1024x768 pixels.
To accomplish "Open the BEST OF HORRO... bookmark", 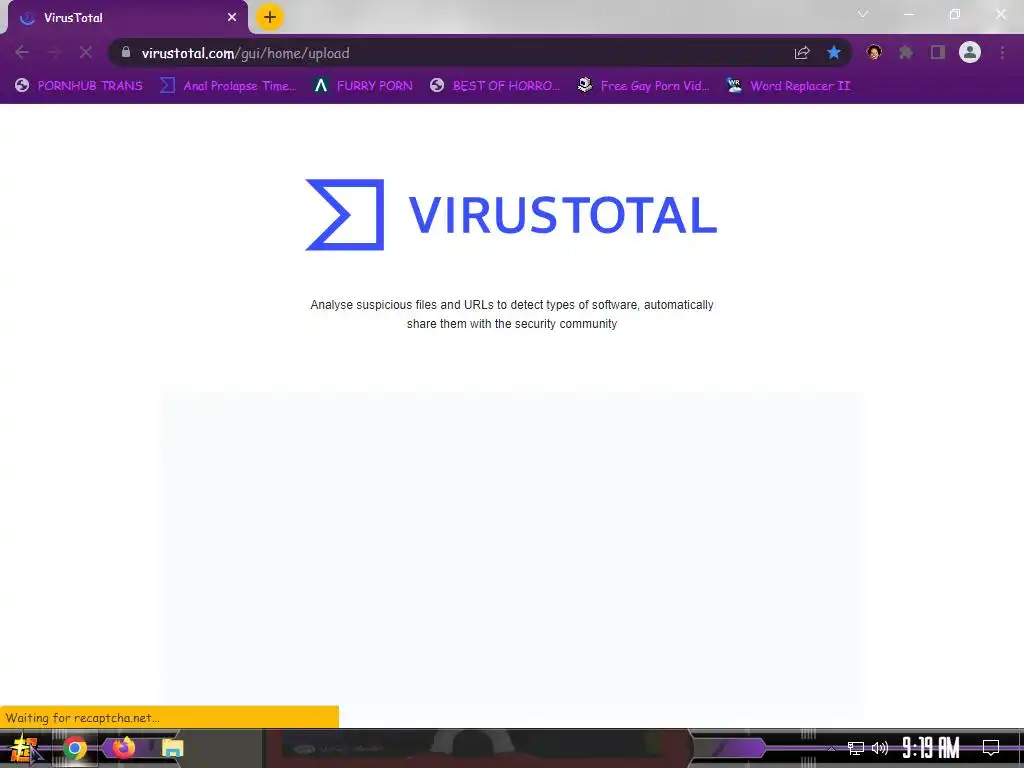I will click(x=495, y=86).
